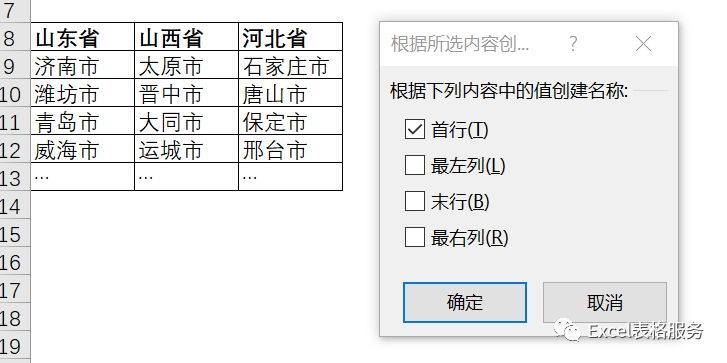Select the 山西省 header cell
The height and width of the screenshot is (363, 727).
tap(186, 37)
